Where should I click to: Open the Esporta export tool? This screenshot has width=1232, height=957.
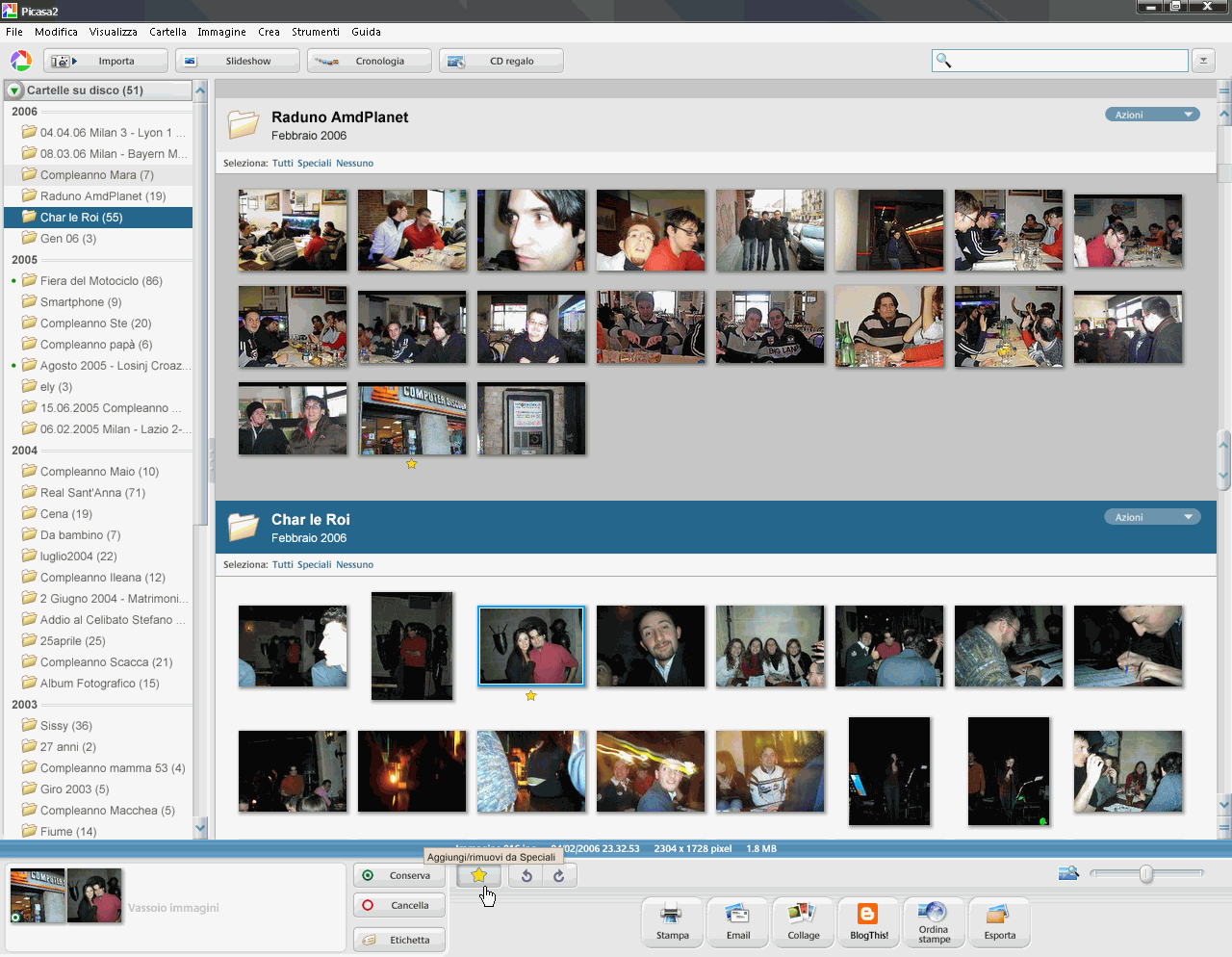click(x=999, y=922)
